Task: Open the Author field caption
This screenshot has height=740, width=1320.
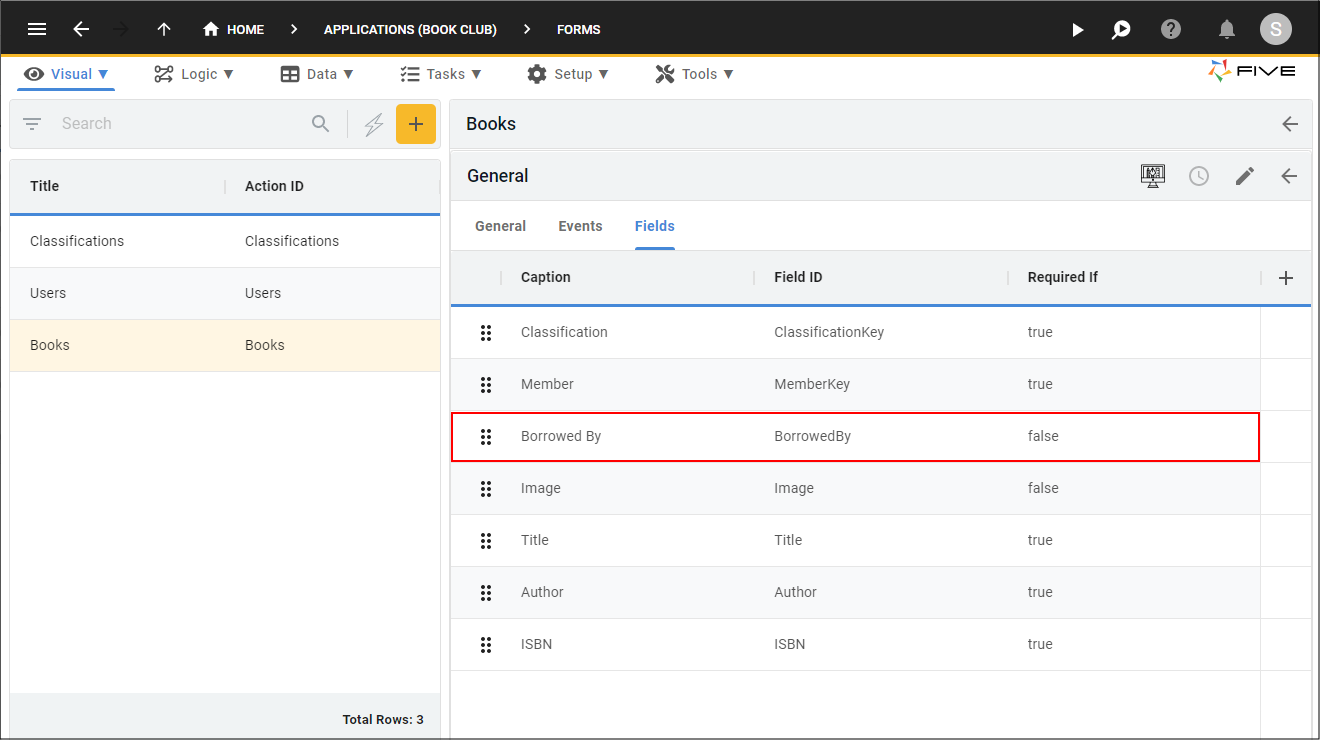Action: pos(542,592)
